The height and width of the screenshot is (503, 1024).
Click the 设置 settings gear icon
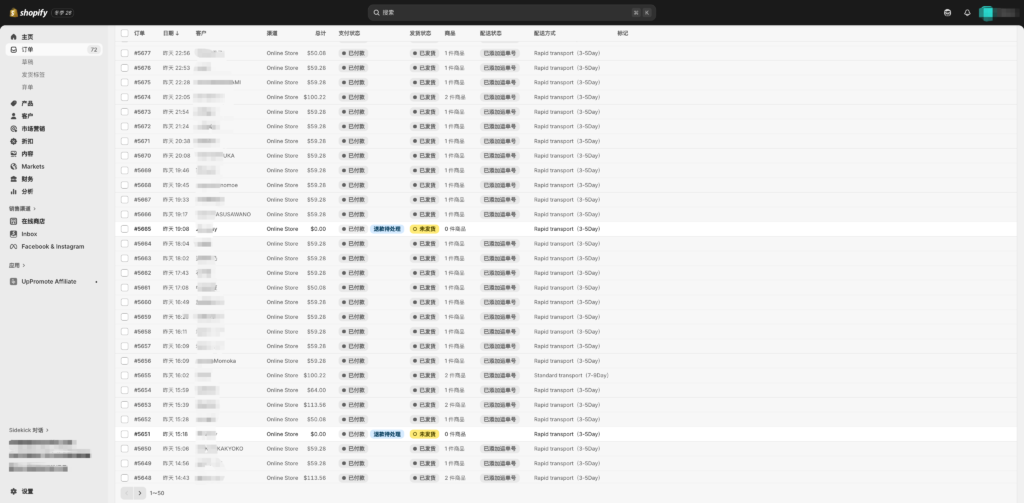[x=14, y=491]
